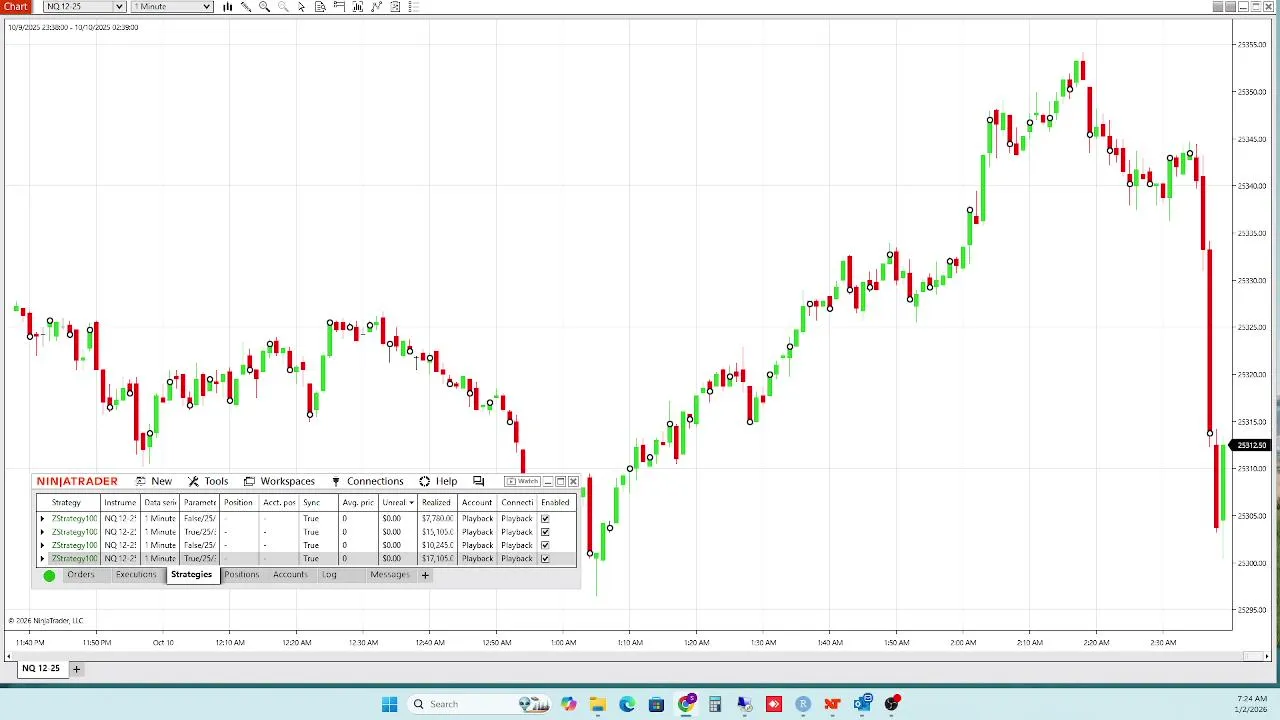Expand the strategy row with $7,780 realized
This screenshot has height=720, width=1280.
(42, 519)
